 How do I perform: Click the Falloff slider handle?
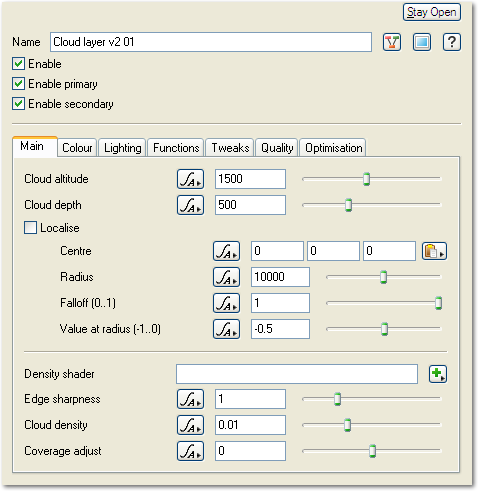[x=438, y=303]
